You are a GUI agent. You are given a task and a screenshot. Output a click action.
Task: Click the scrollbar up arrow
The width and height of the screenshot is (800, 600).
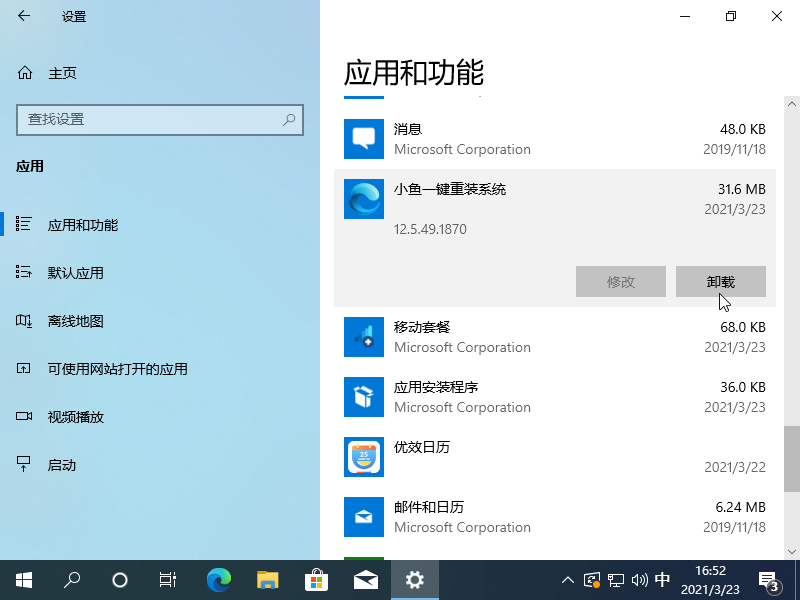coord(791,104)
